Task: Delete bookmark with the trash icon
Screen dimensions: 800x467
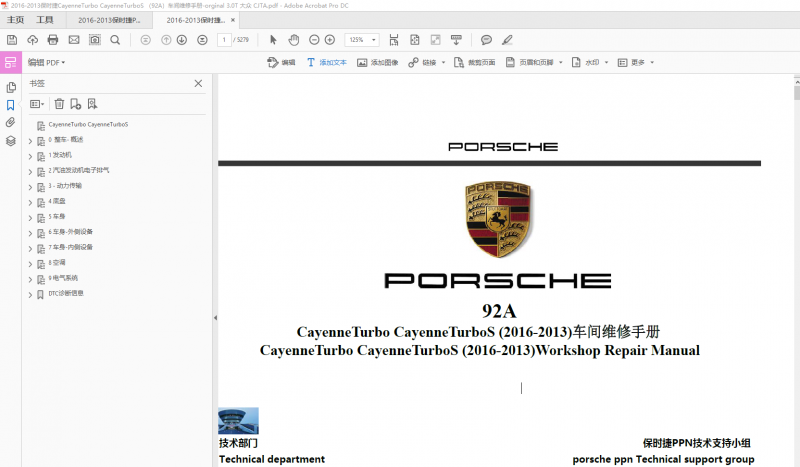Action: pyautogui.click(x=59, y=104)
